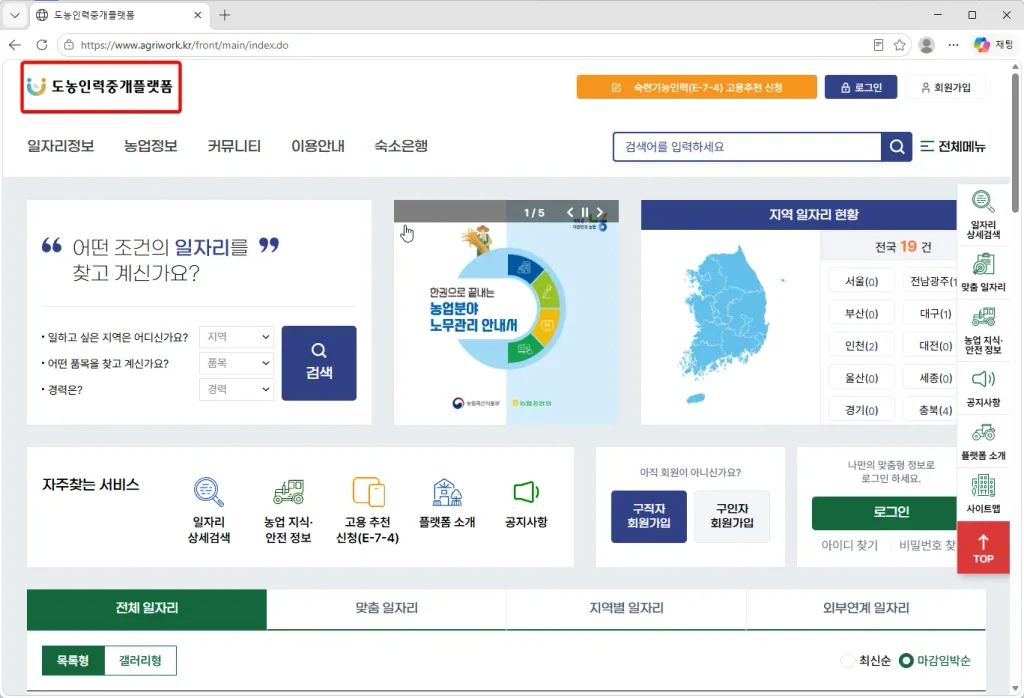The image size is (1024, 698).
Task: Click the header 회원가입 button
Action: 946,87
